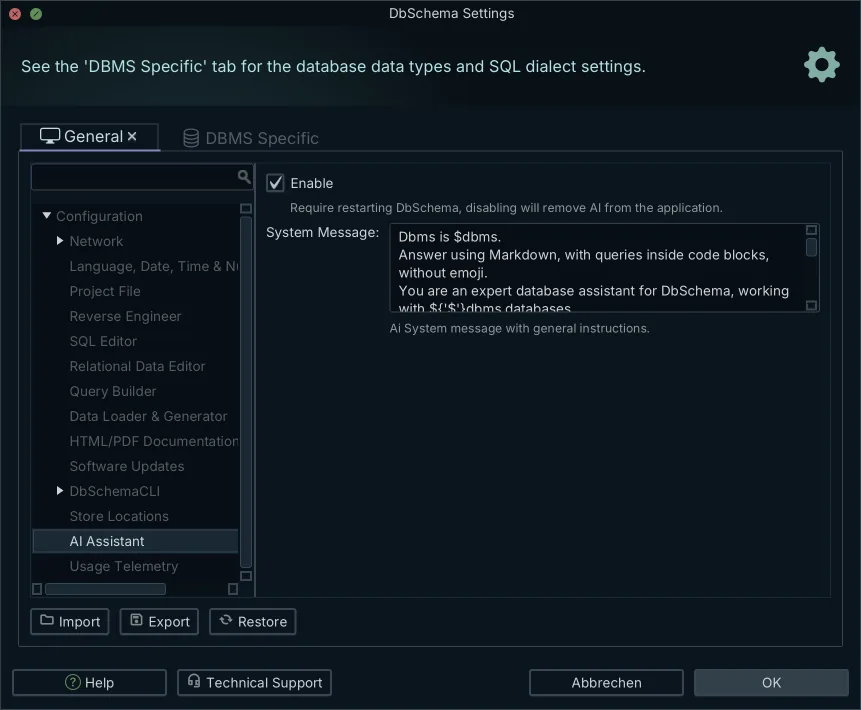Collapse the Configuration tree node
This screenshot has width=861, height=710.
[x=47, y=216]
